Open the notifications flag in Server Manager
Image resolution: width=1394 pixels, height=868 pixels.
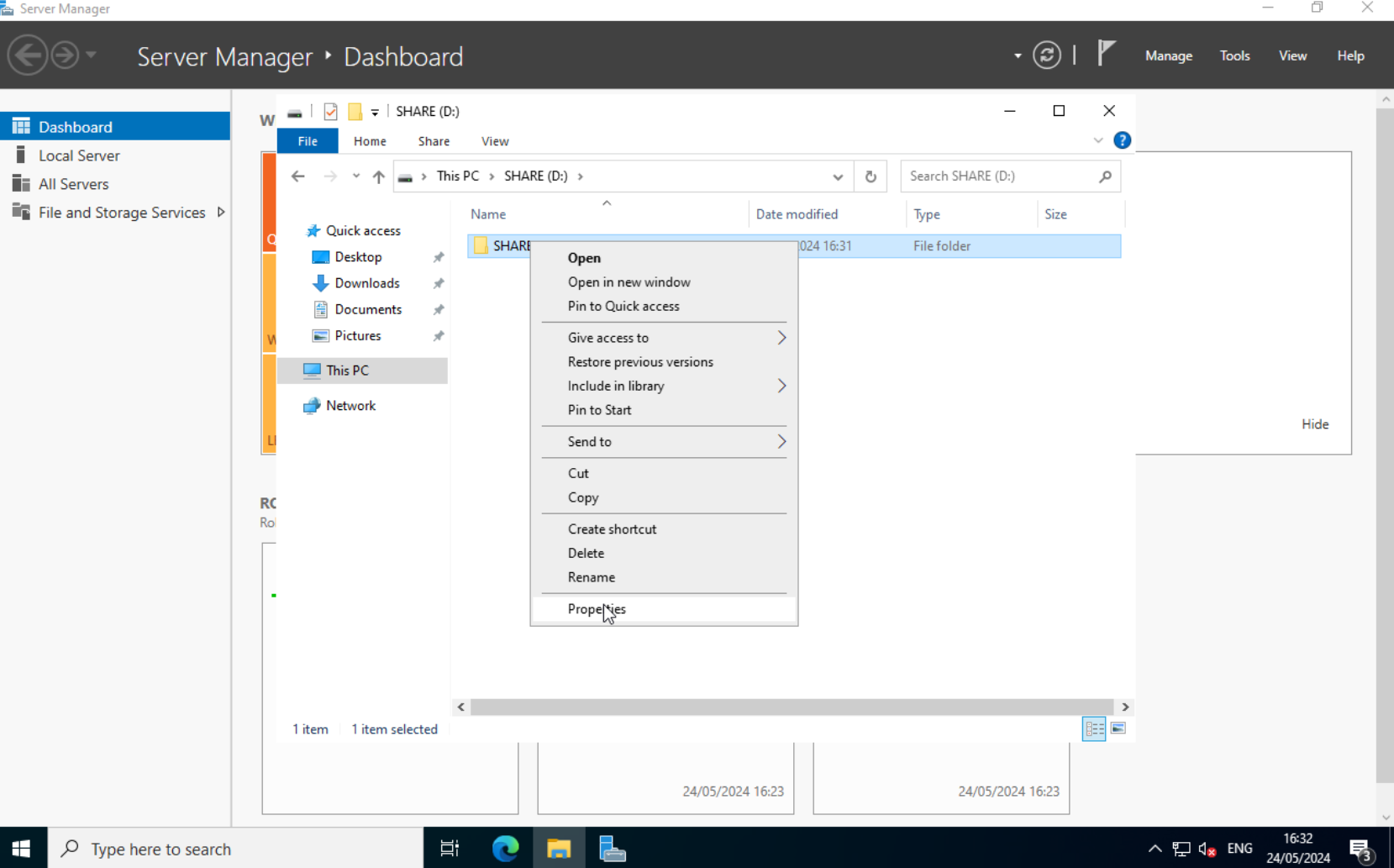tap(1106, 54)
